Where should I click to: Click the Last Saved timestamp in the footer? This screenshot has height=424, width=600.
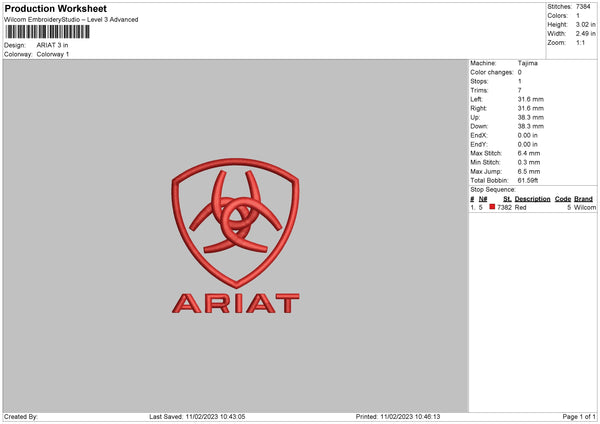click(197, 416)
